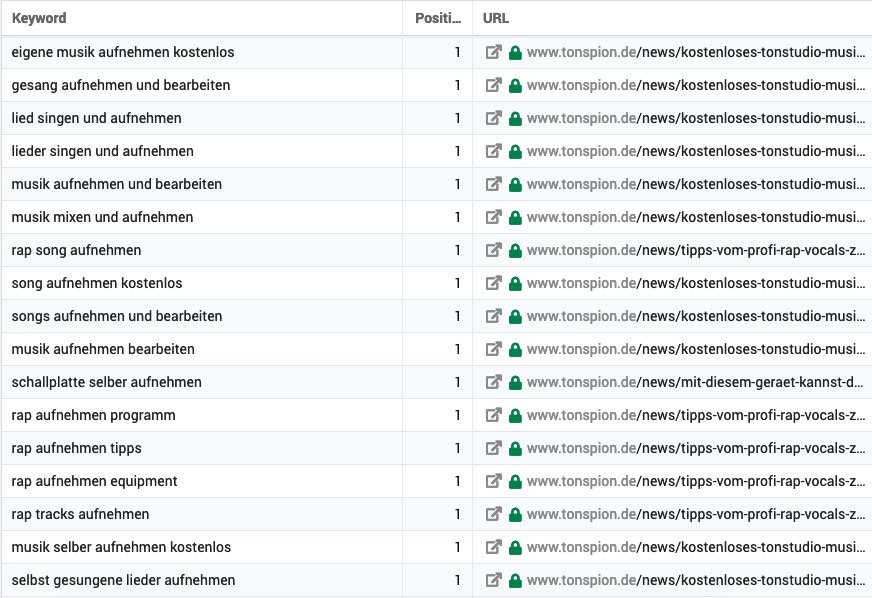Open external link icon for 'musik aufnehmen bearbeiten'

pyautogui.click(x=493, y=349)
